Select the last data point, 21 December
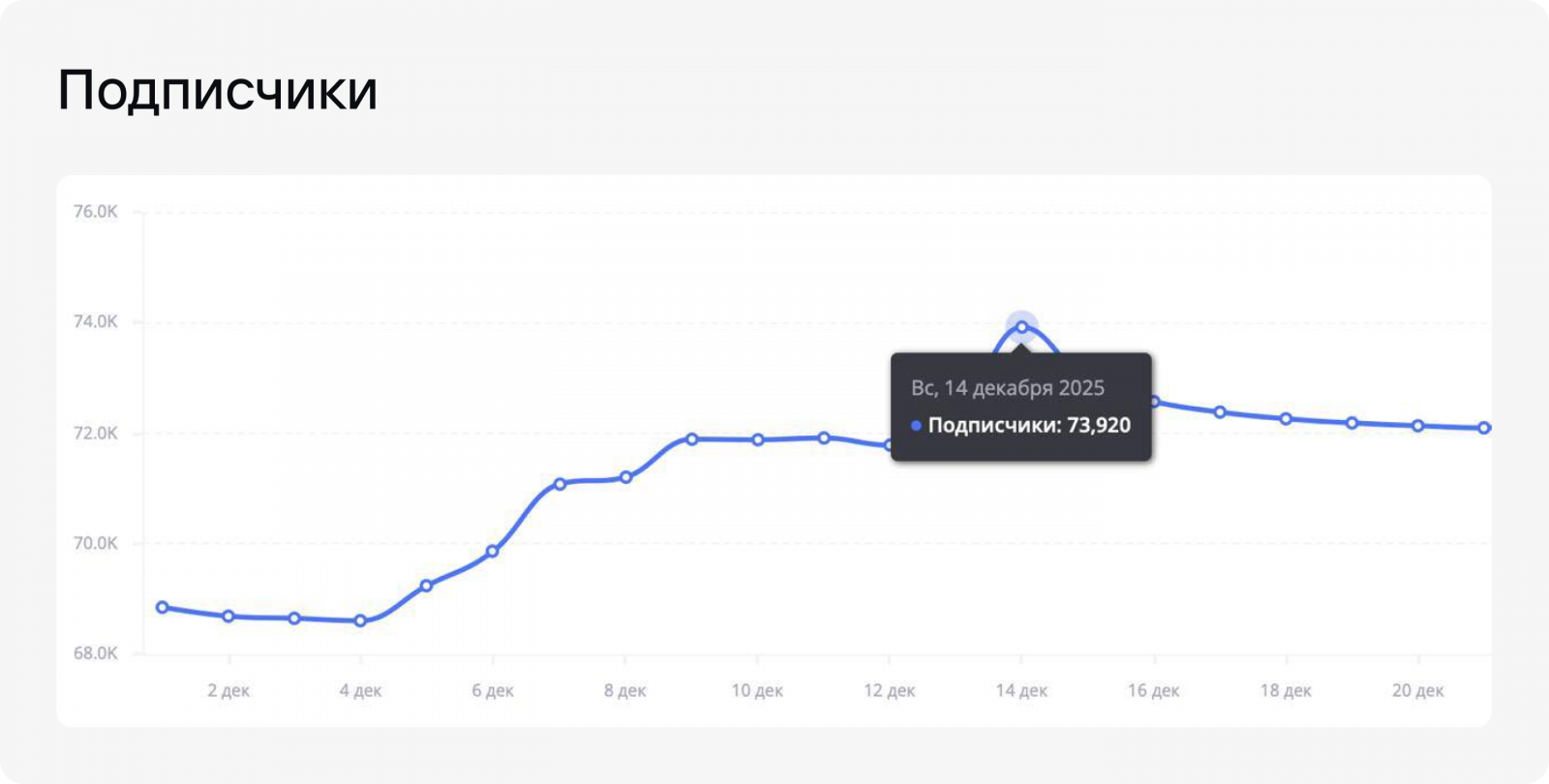Viewport: 1549px width, 784px height. click(x=1484, y=428)
